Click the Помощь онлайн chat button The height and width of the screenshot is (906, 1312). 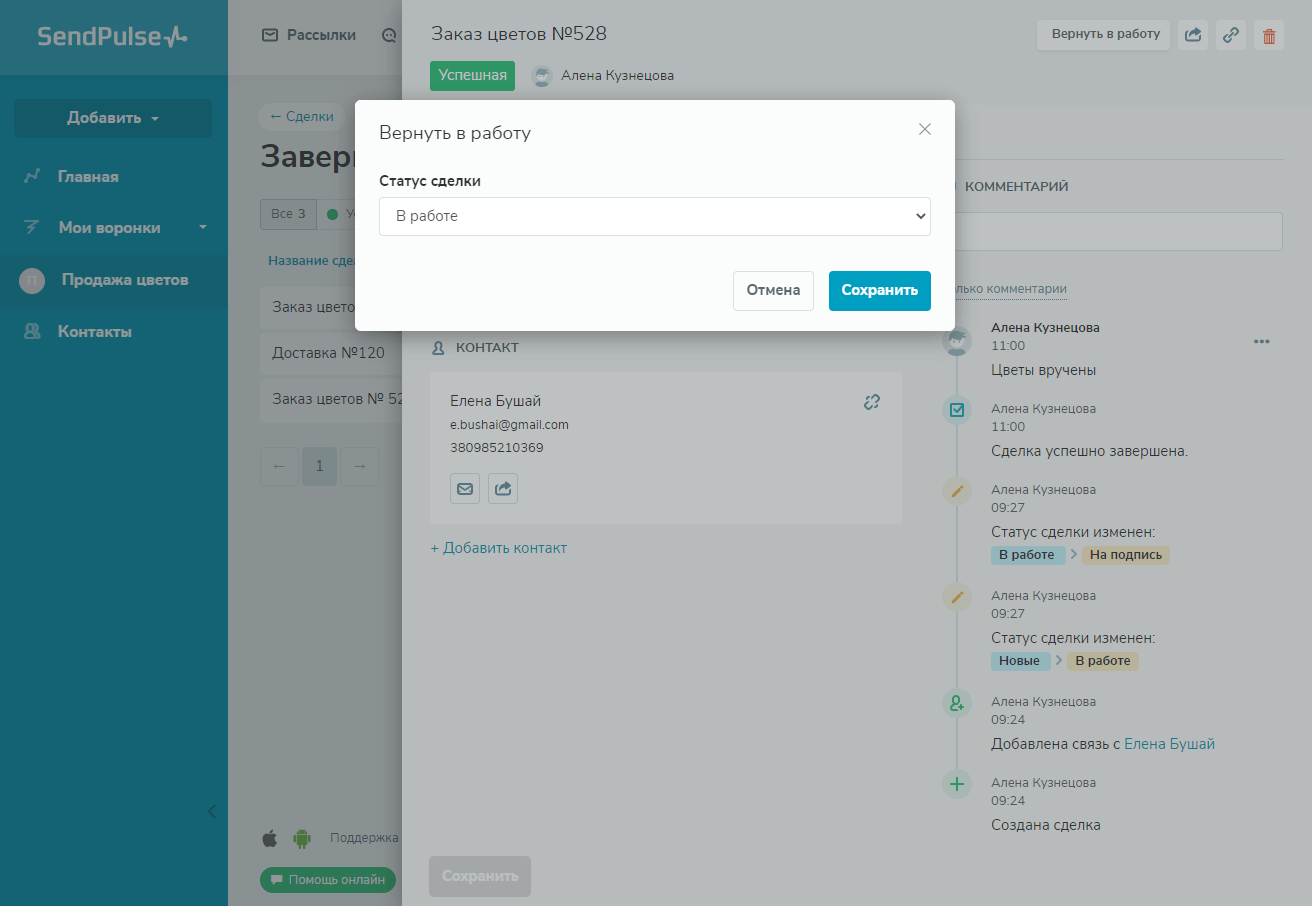[328, 880]
